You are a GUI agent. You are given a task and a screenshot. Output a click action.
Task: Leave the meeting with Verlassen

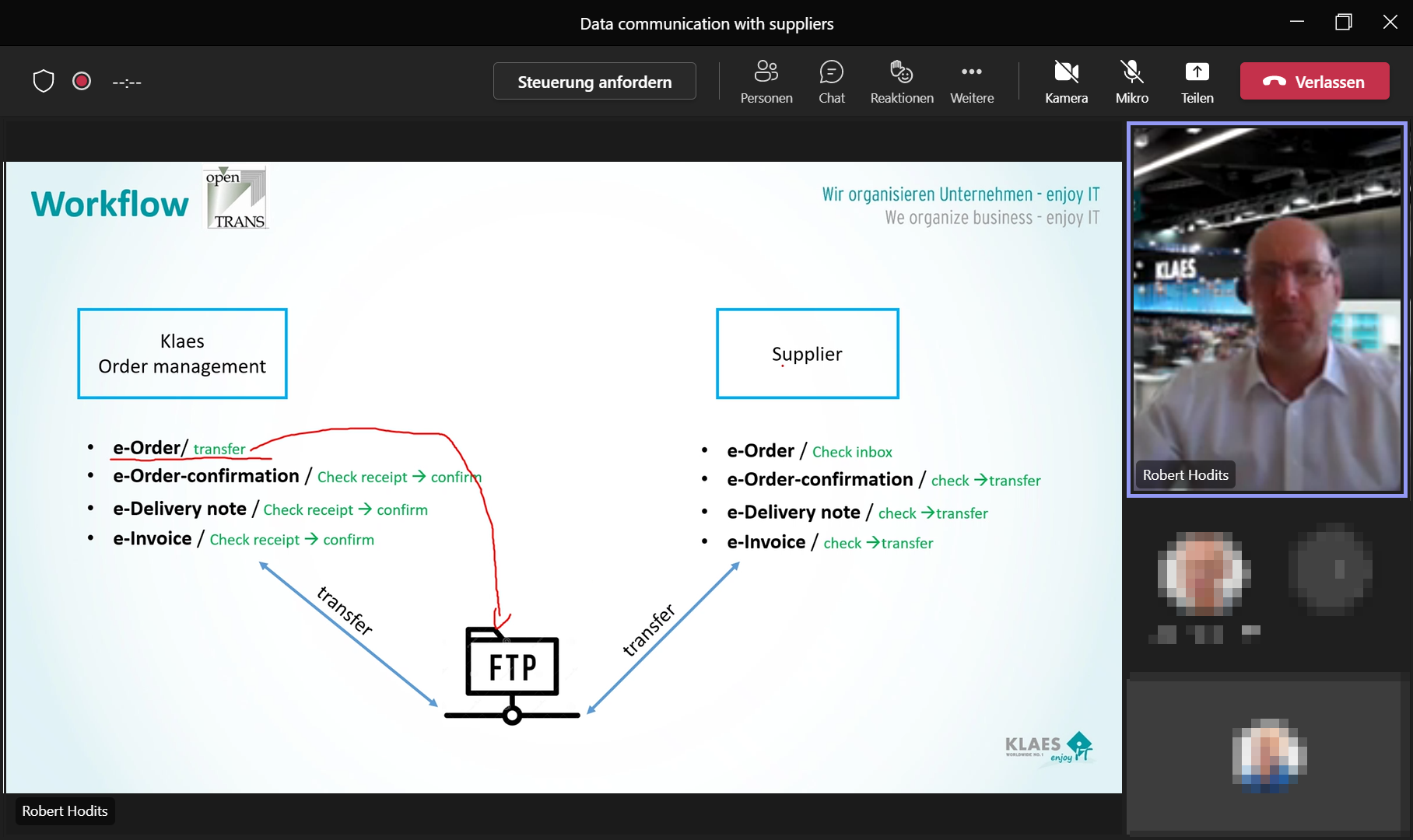pos(1314,81)
